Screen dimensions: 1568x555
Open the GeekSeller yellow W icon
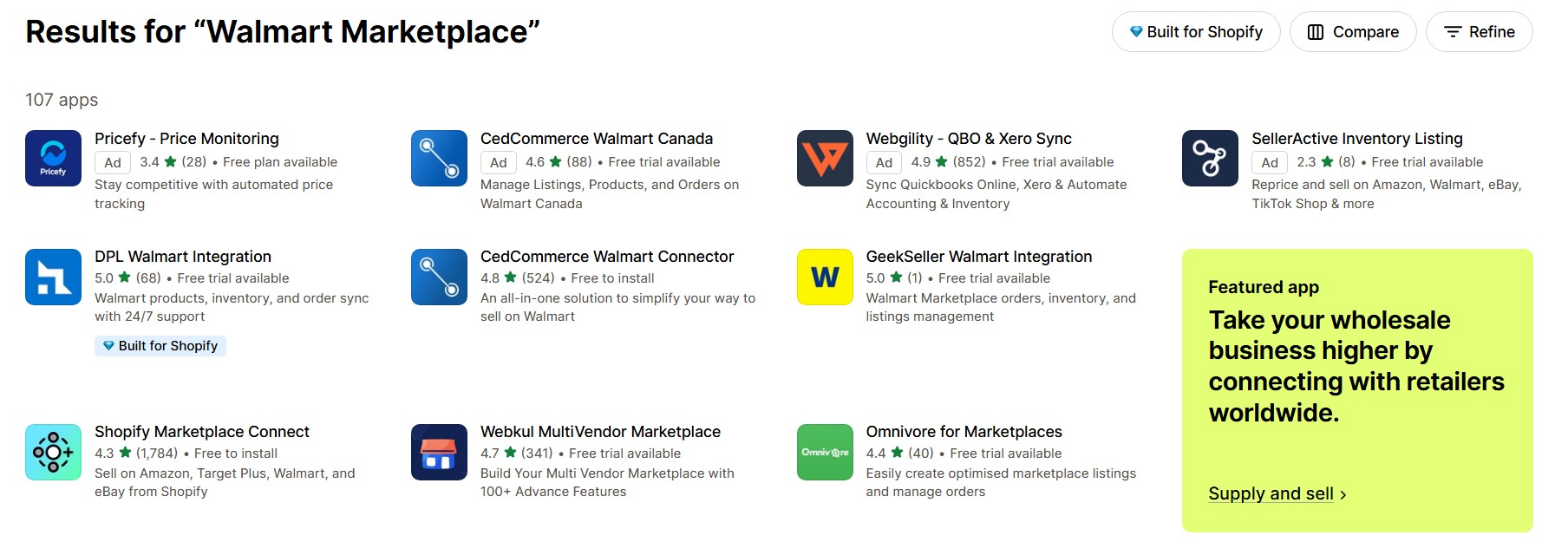825,277
